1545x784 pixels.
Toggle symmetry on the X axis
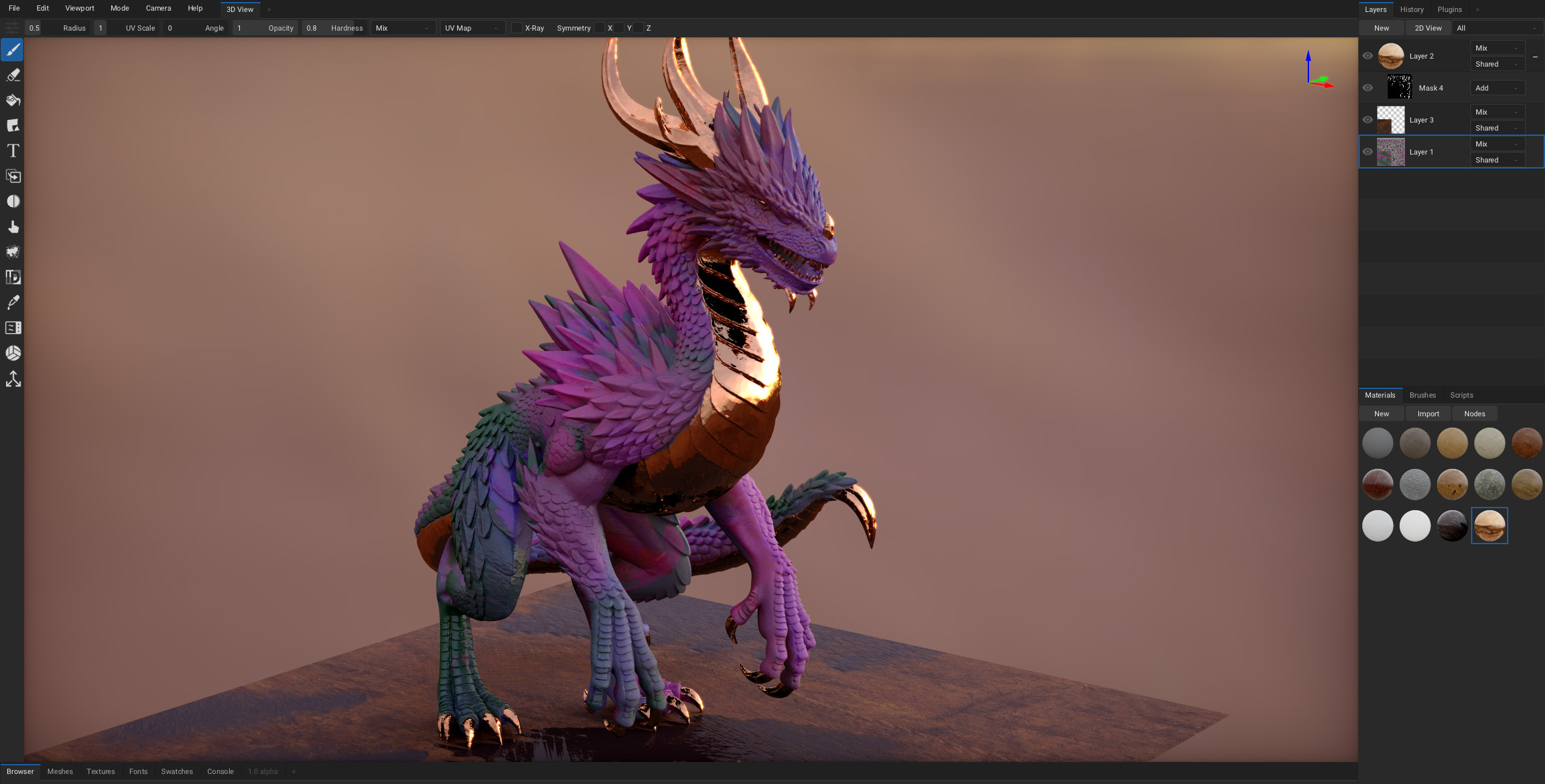(x=600, y=28)
